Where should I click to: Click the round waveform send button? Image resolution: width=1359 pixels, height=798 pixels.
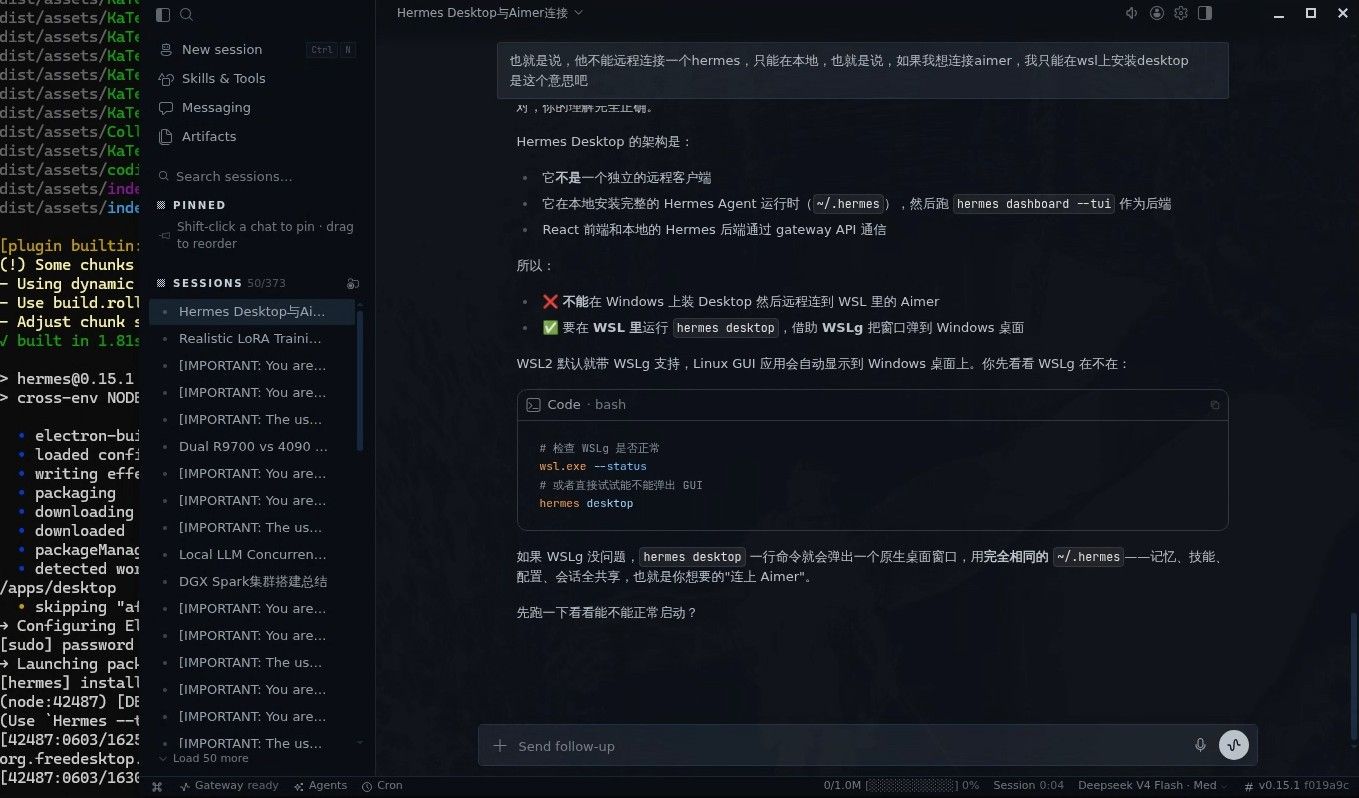coord(1234,745)
